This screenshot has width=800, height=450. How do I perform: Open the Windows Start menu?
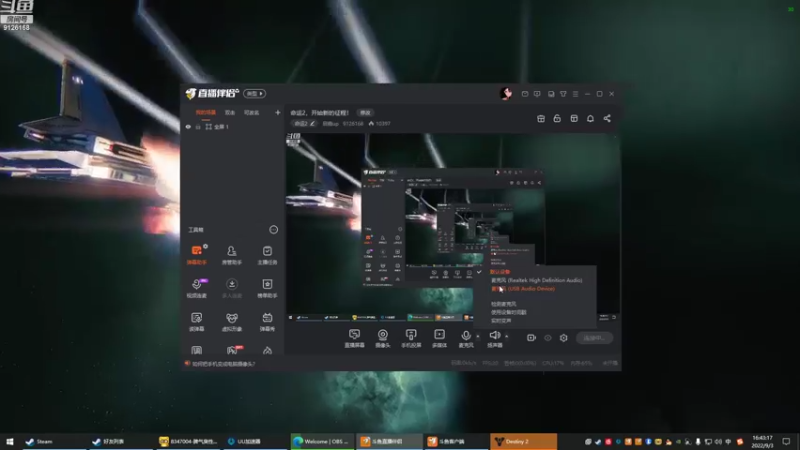tap(10, 441)
